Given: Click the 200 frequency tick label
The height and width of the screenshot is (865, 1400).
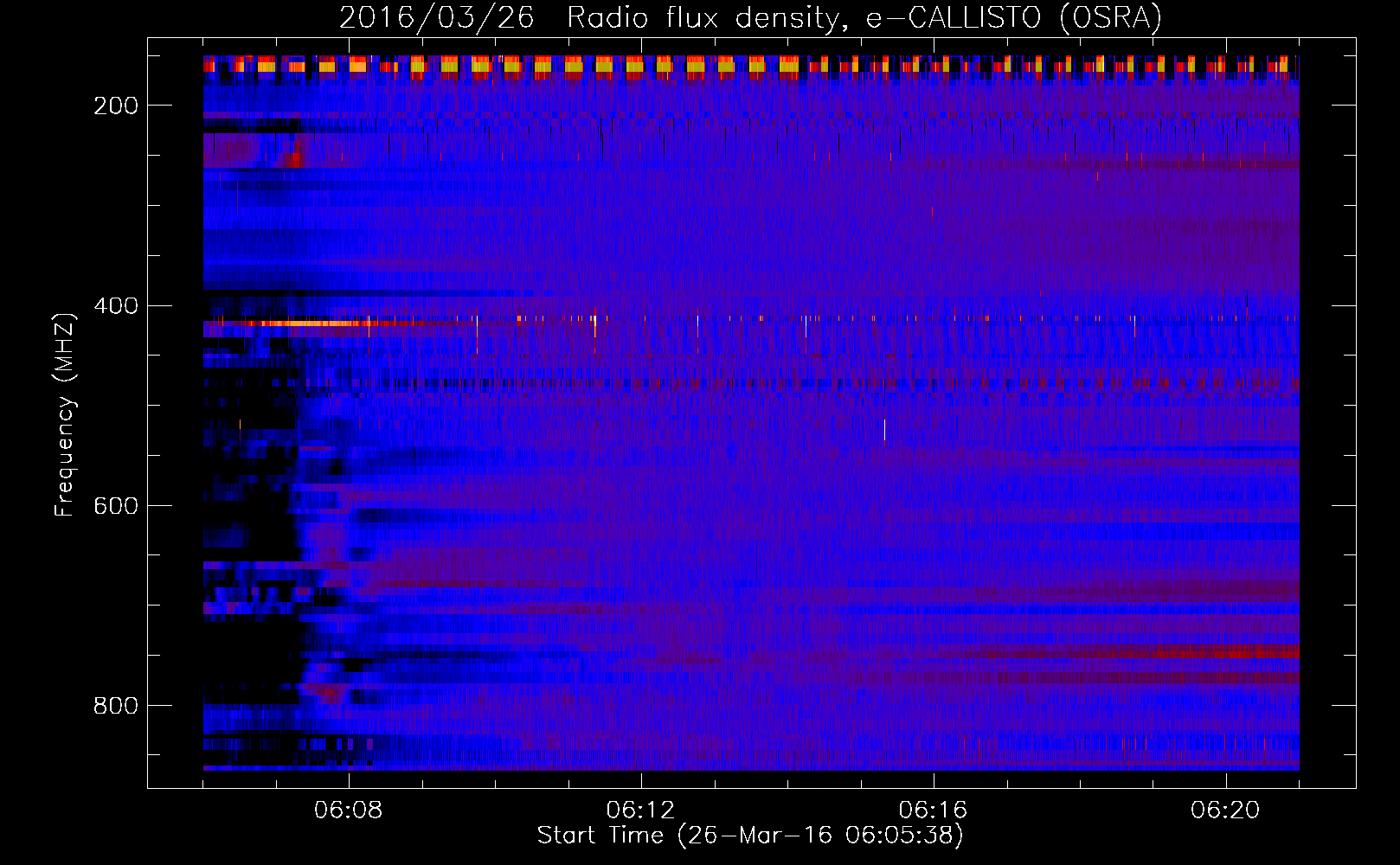Looking at the screenshot, I should [x=116, y=106].
